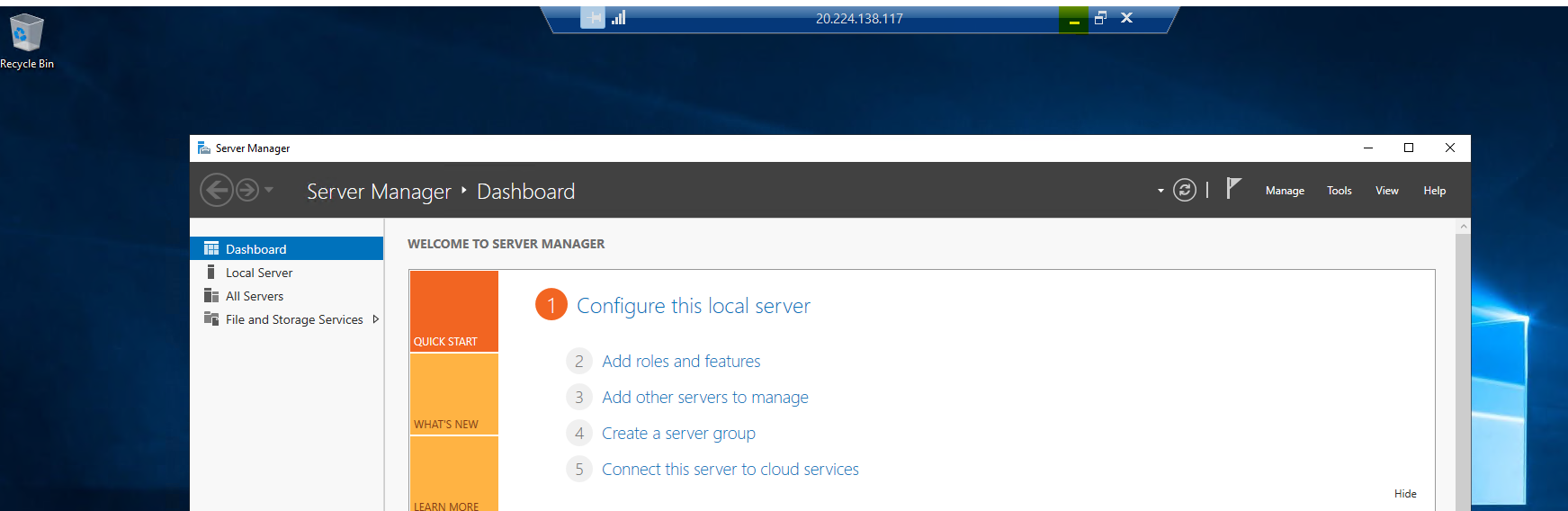The height and width of the screenshot is (511, 1568).
Task: Click the step 2 number circle
Action: [x=579, y=361]
